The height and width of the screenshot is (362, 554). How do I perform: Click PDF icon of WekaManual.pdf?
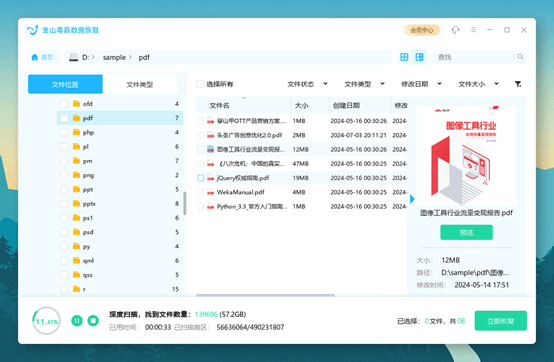(x=211, y=192)
